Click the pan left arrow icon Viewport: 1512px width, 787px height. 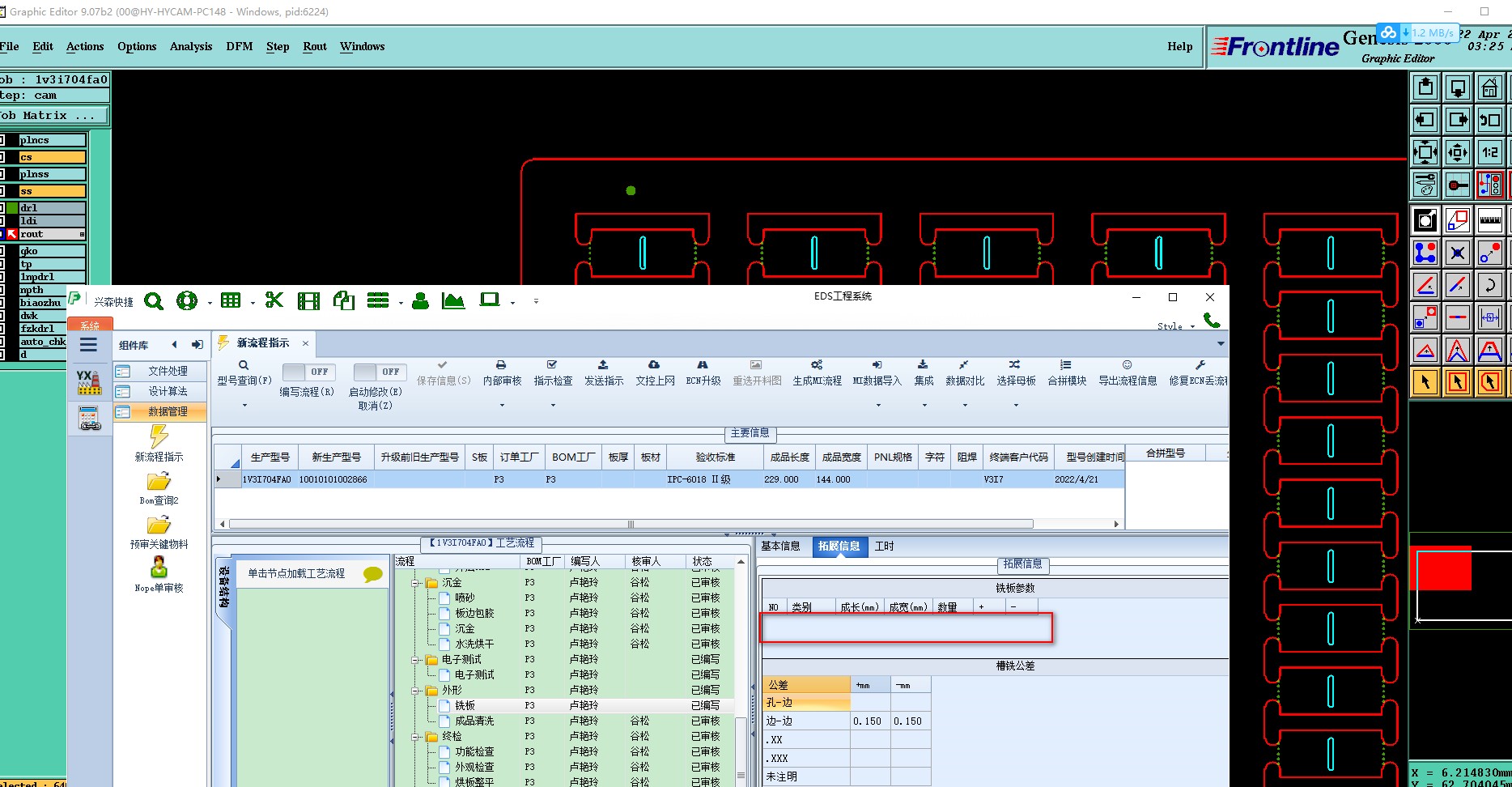pos(1425,120)
